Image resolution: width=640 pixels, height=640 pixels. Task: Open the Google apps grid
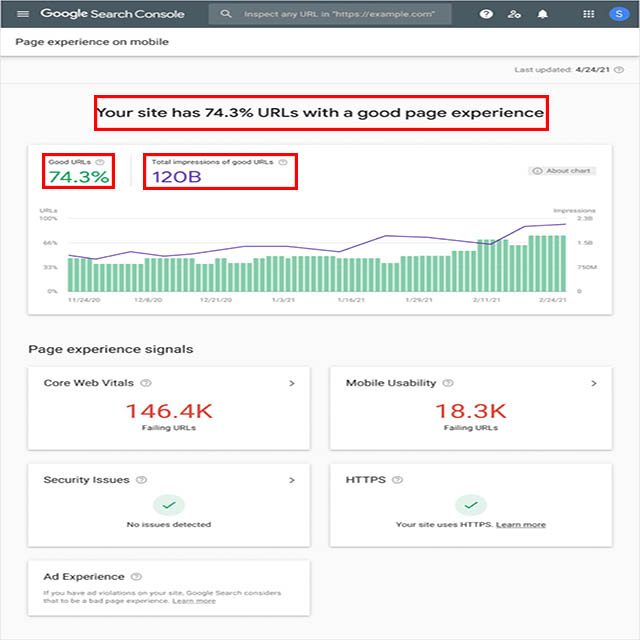[588, 14]
